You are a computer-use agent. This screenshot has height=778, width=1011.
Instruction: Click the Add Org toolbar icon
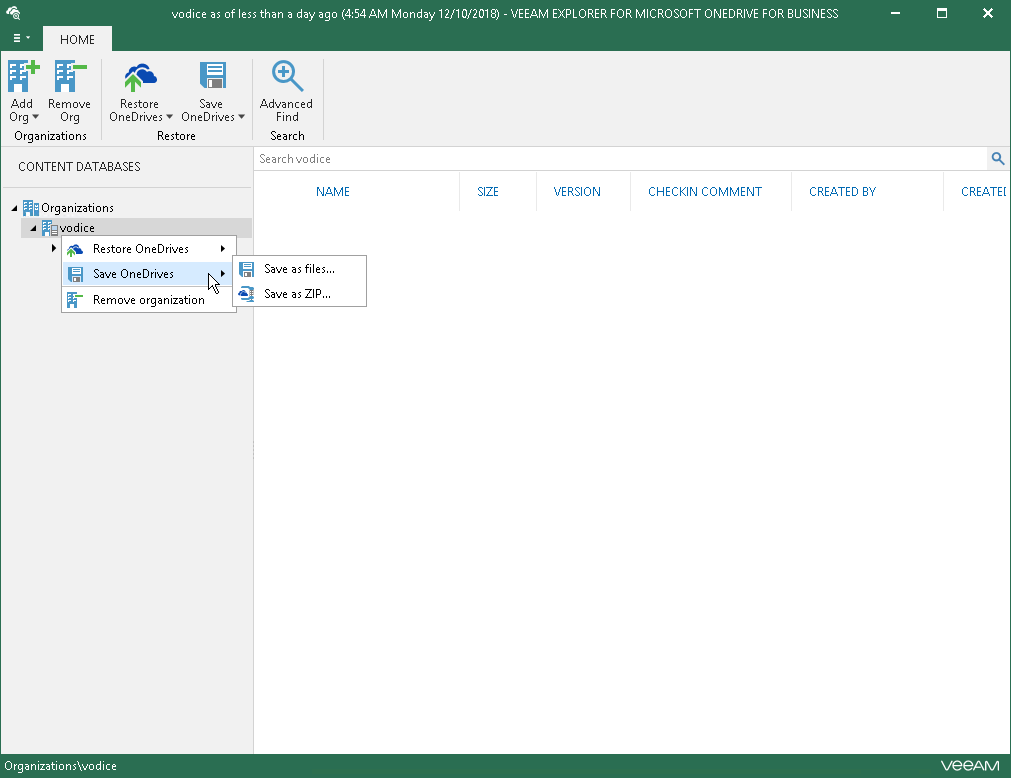[x=23, y=76]
